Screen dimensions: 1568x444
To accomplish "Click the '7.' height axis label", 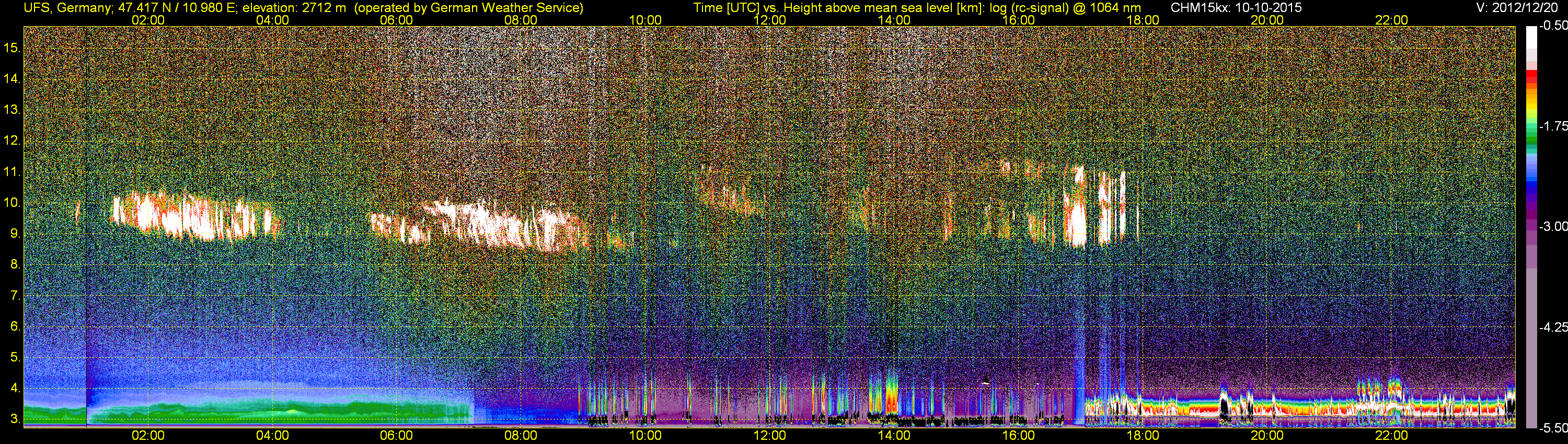I will click(15, 296).
